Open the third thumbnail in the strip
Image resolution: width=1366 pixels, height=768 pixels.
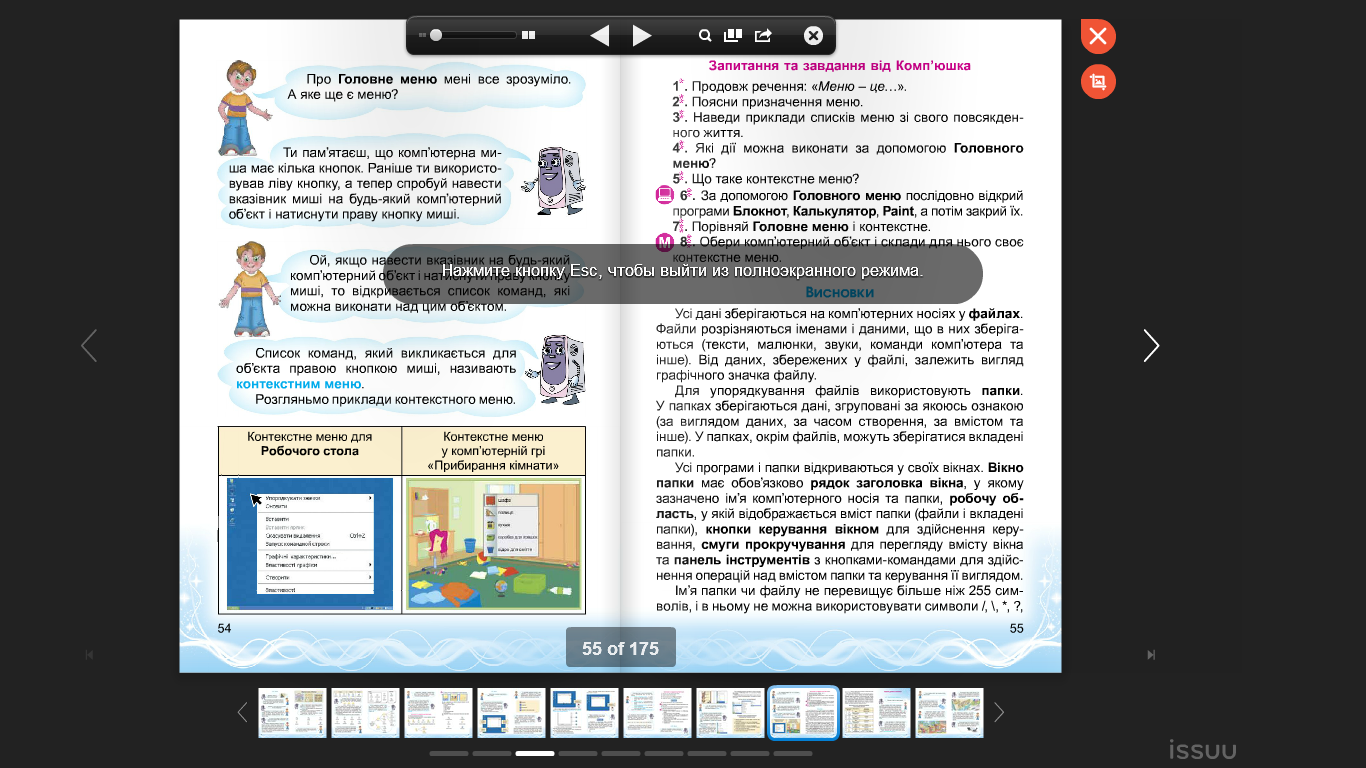coord(438,713)
